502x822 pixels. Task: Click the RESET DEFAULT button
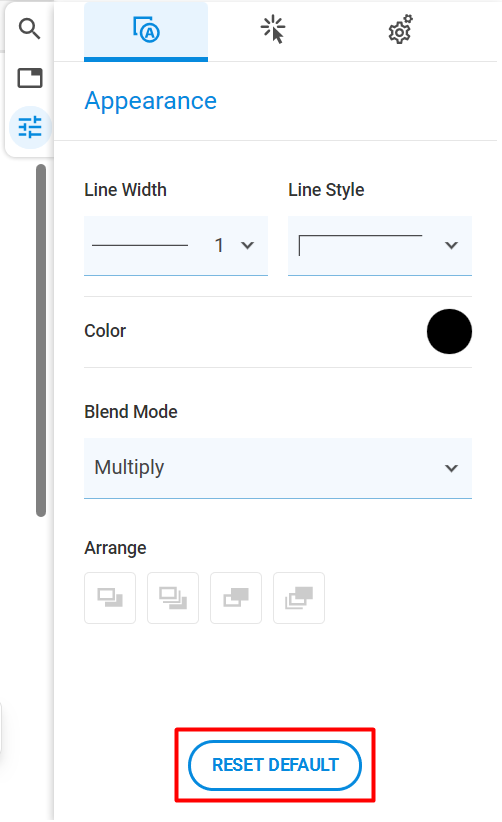coord(275,765)
